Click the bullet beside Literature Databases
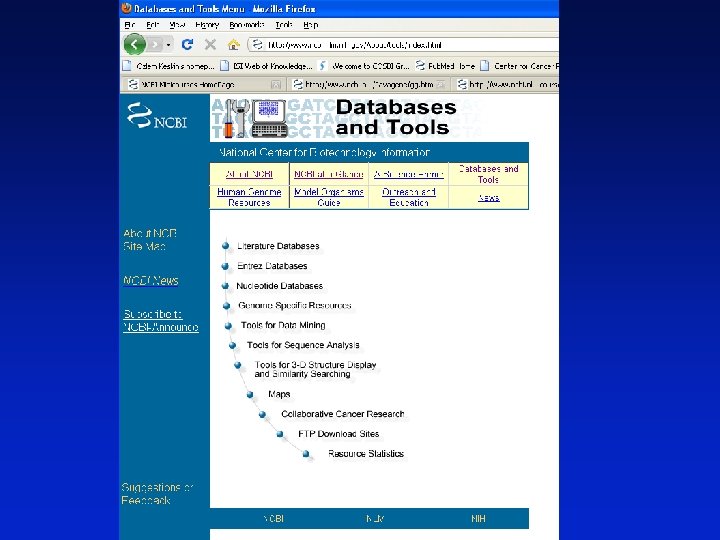This screenshot has height=540, width=720. coord(225,246)
